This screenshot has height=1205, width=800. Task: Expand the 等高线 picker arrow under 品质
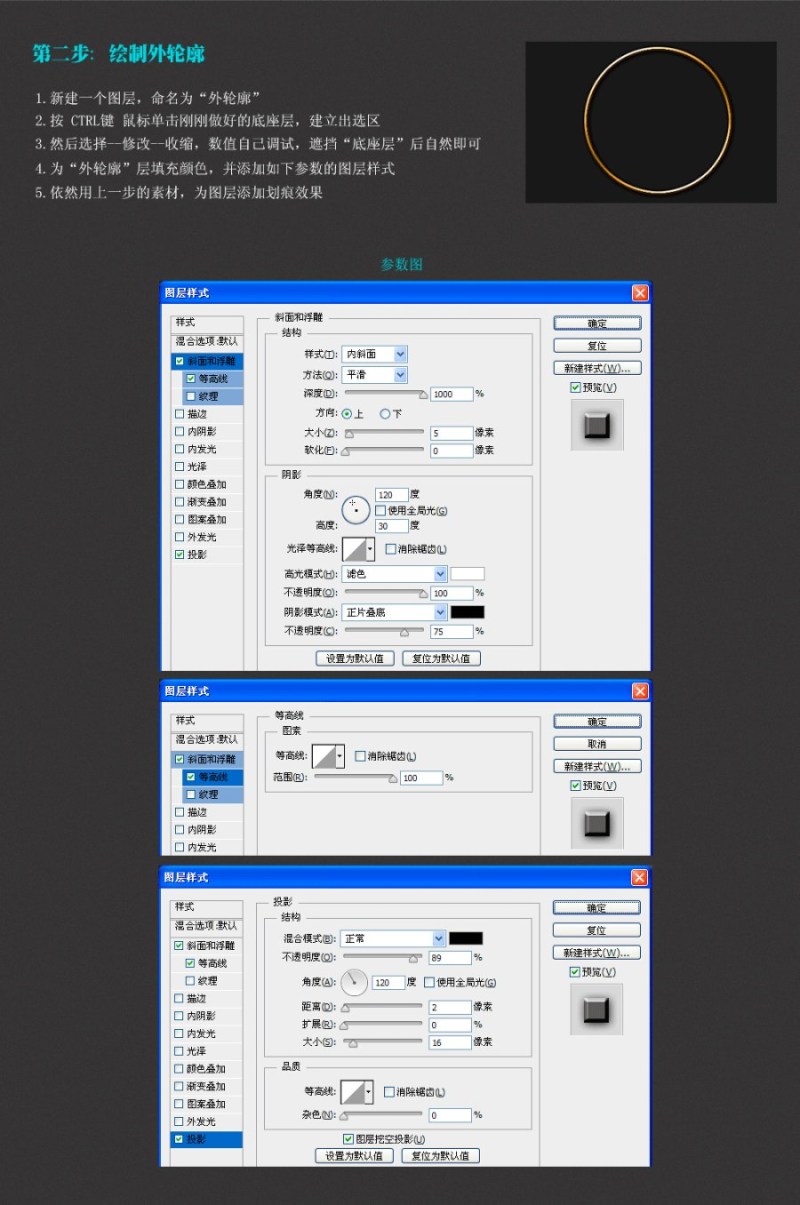pos(369,1092)
